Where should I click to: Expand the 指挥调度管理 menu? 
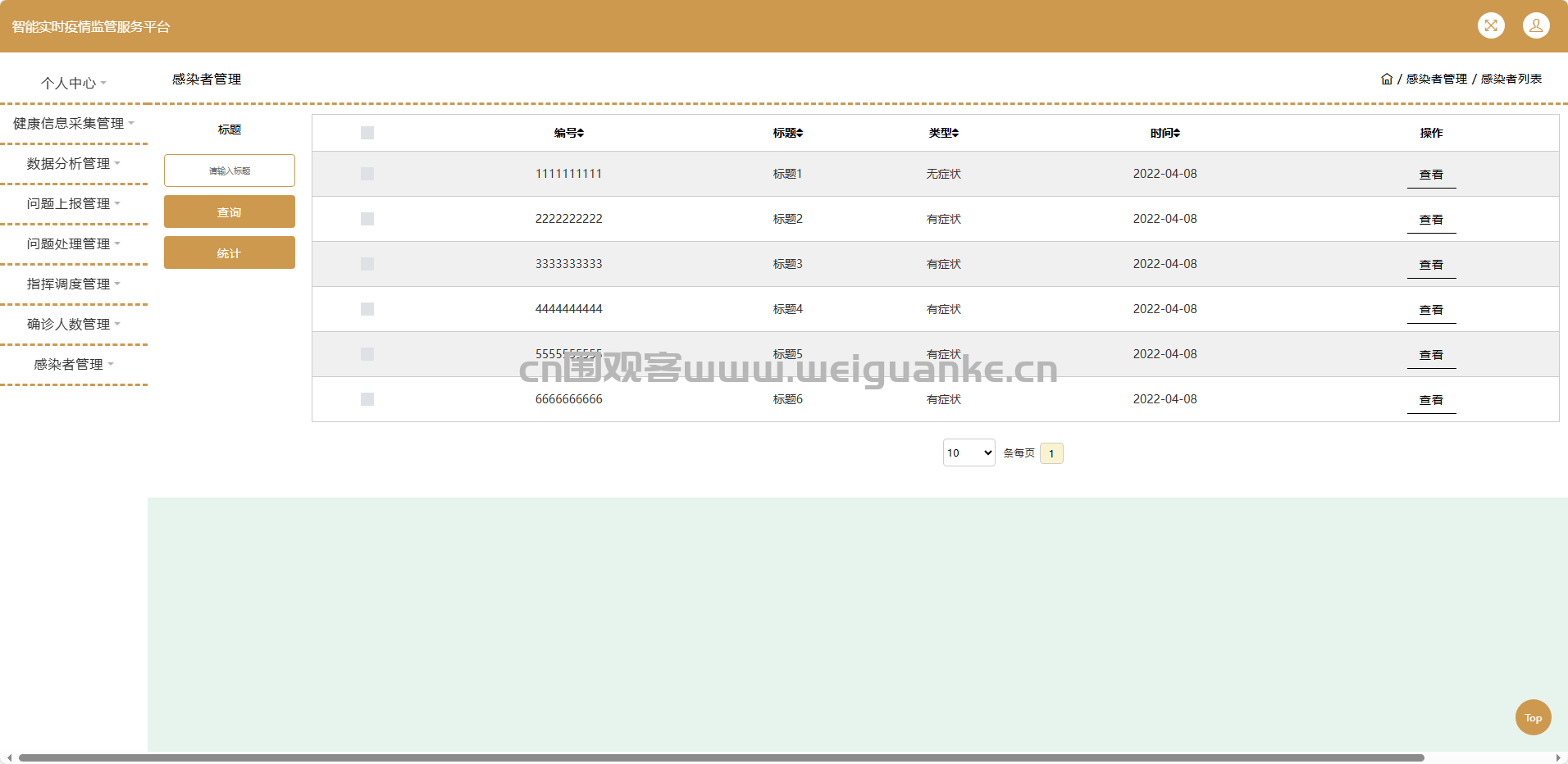(x=74, y=284)
